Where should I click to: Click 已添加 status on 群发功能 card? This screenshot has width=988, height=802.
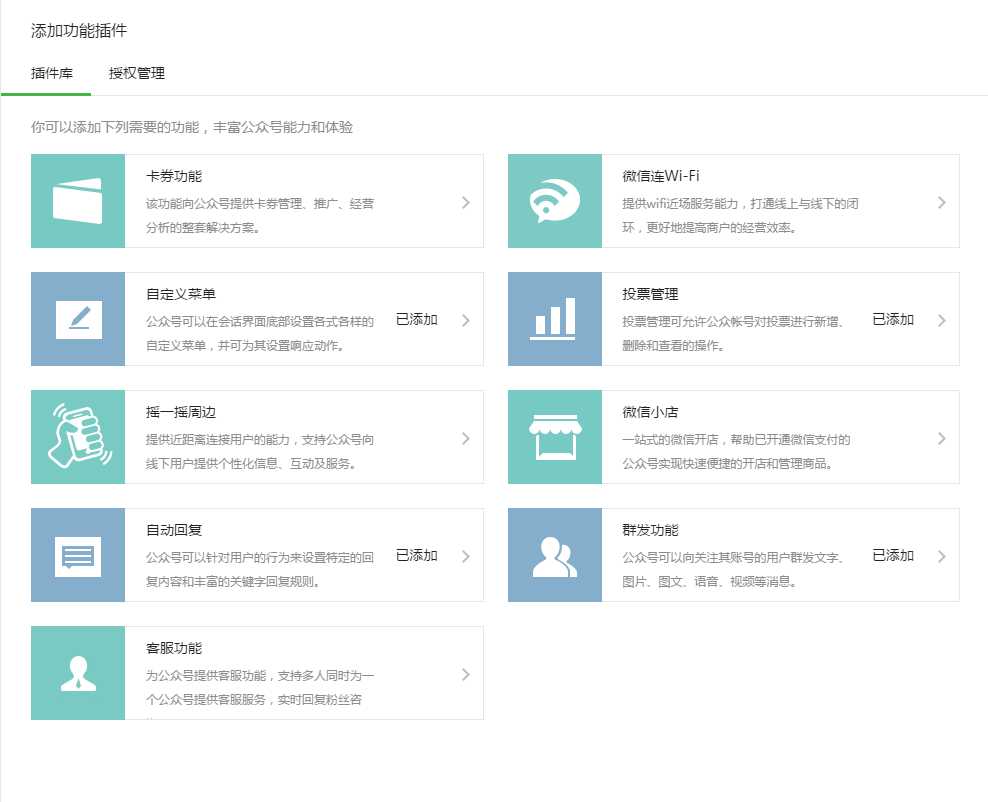(893, 555)
